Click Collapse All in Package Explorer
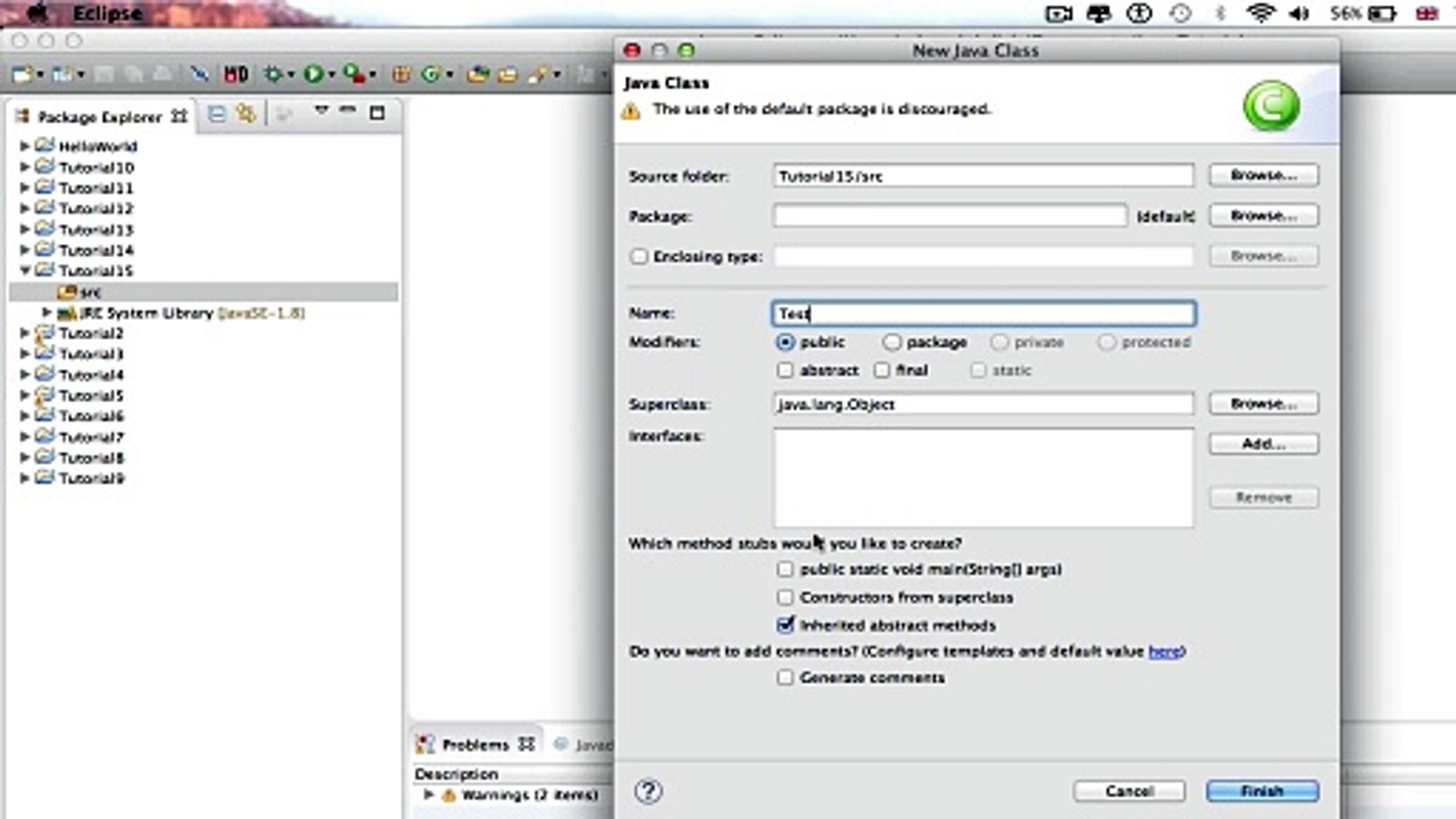 217,115
